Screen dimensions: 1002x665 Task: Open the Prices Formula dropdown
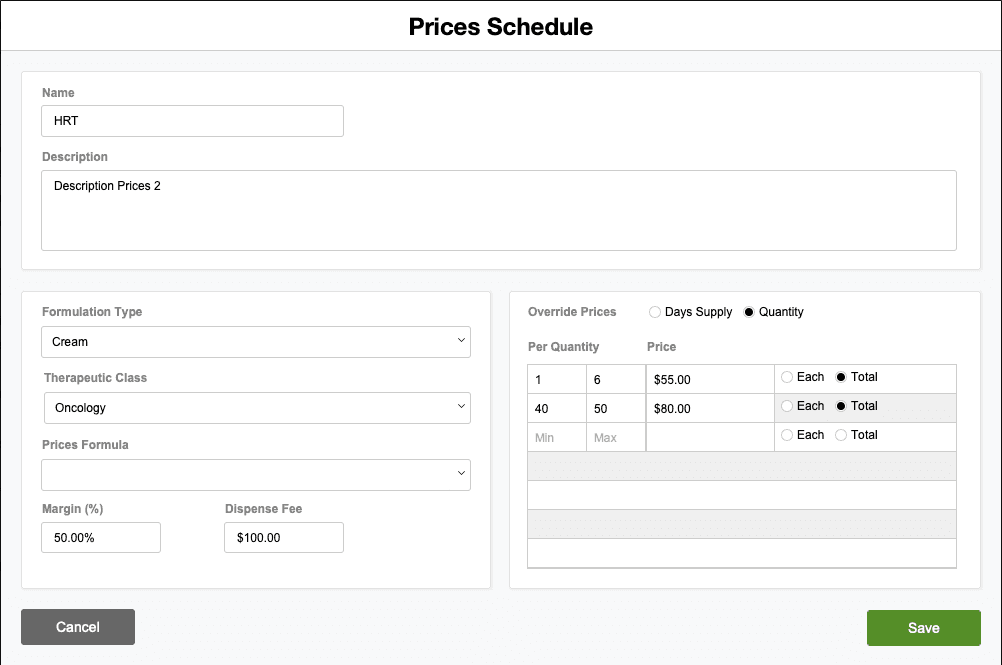(x=256, y=475)
